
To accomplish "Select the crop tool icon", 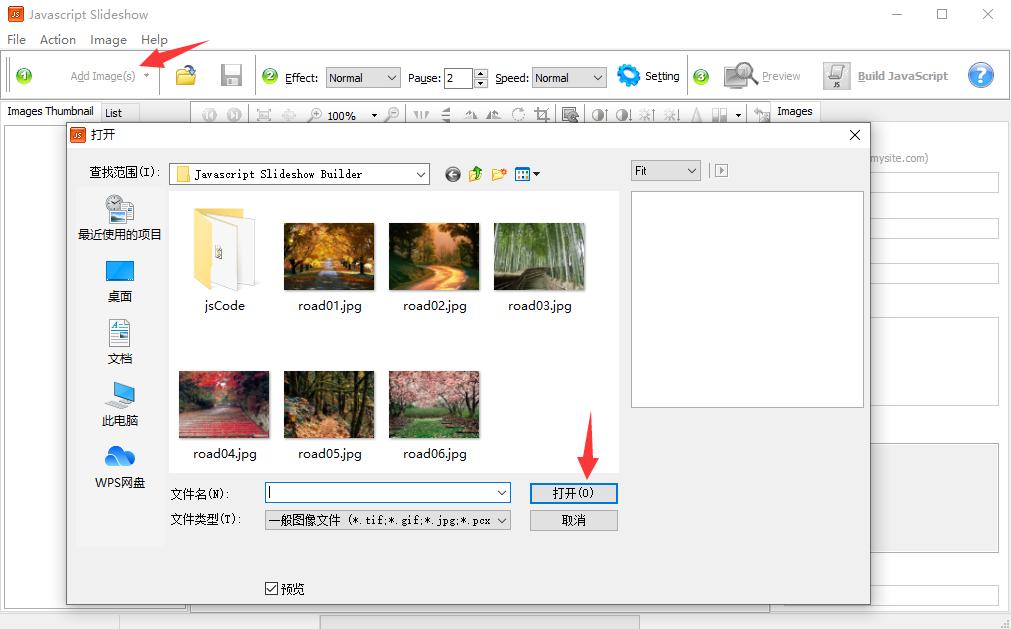I will 542,115.
